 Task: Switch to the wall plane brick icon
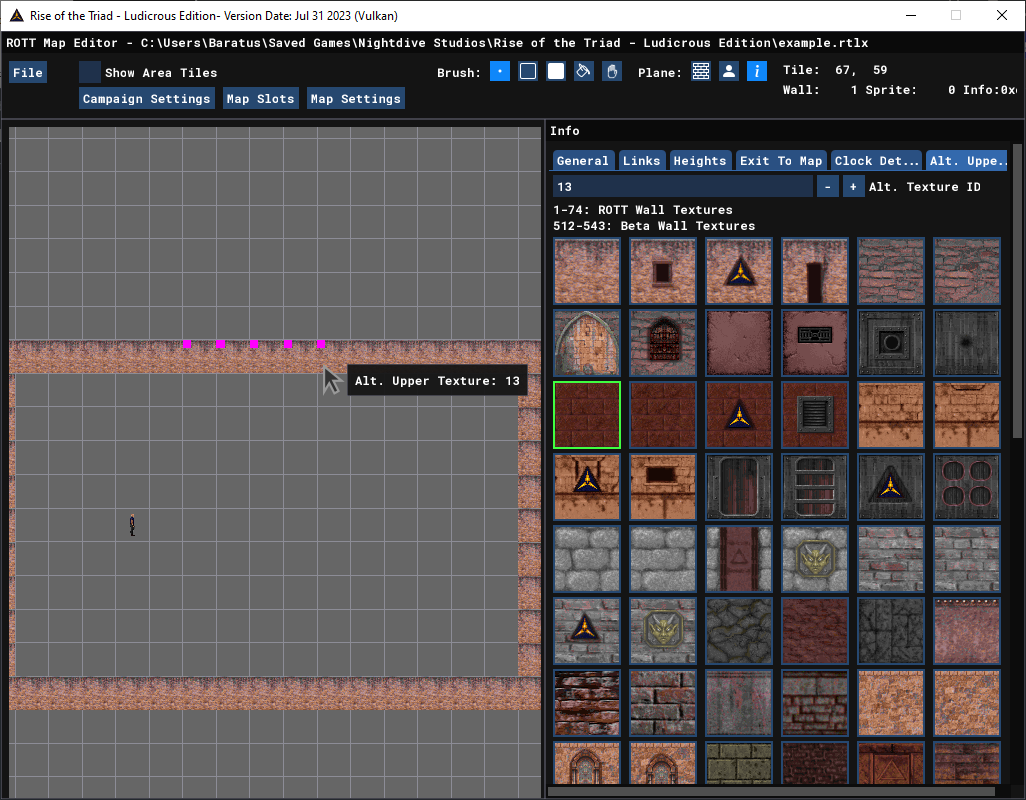click(x=701, y=71)
